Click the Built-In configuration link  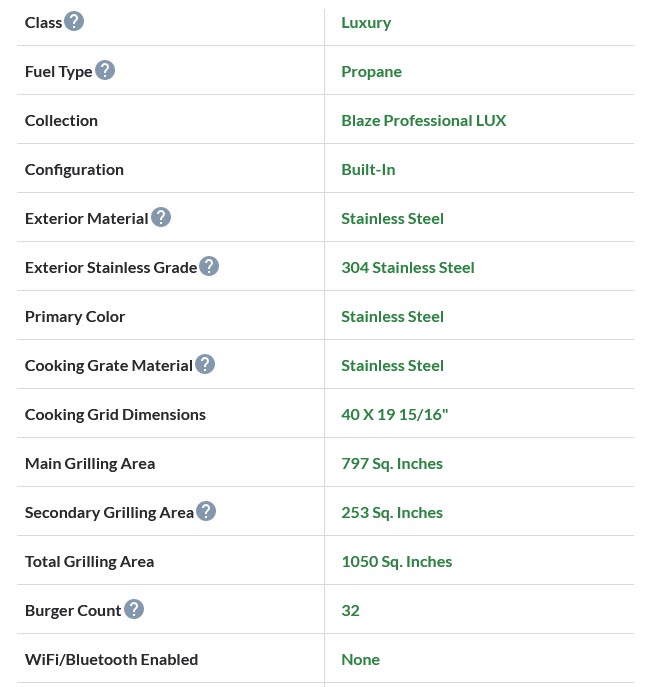point(368,169)
